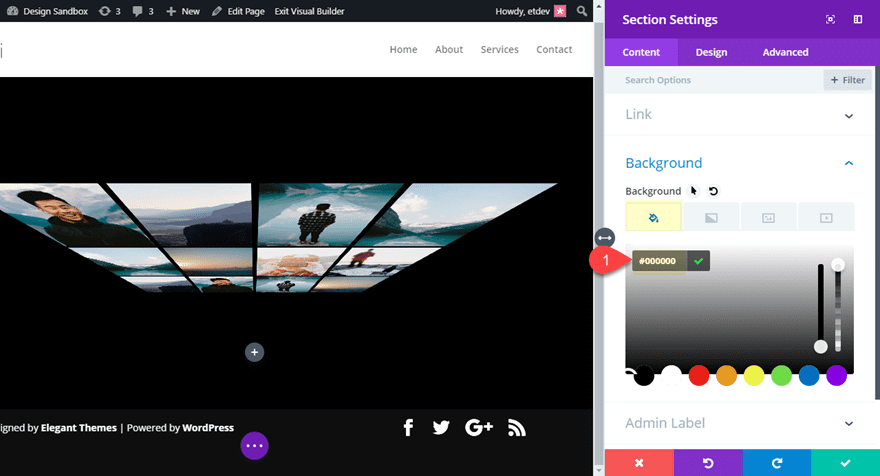Click the hover cursor icon beside Background
Screen dimensions: 880x476
(x=694, y=191)
